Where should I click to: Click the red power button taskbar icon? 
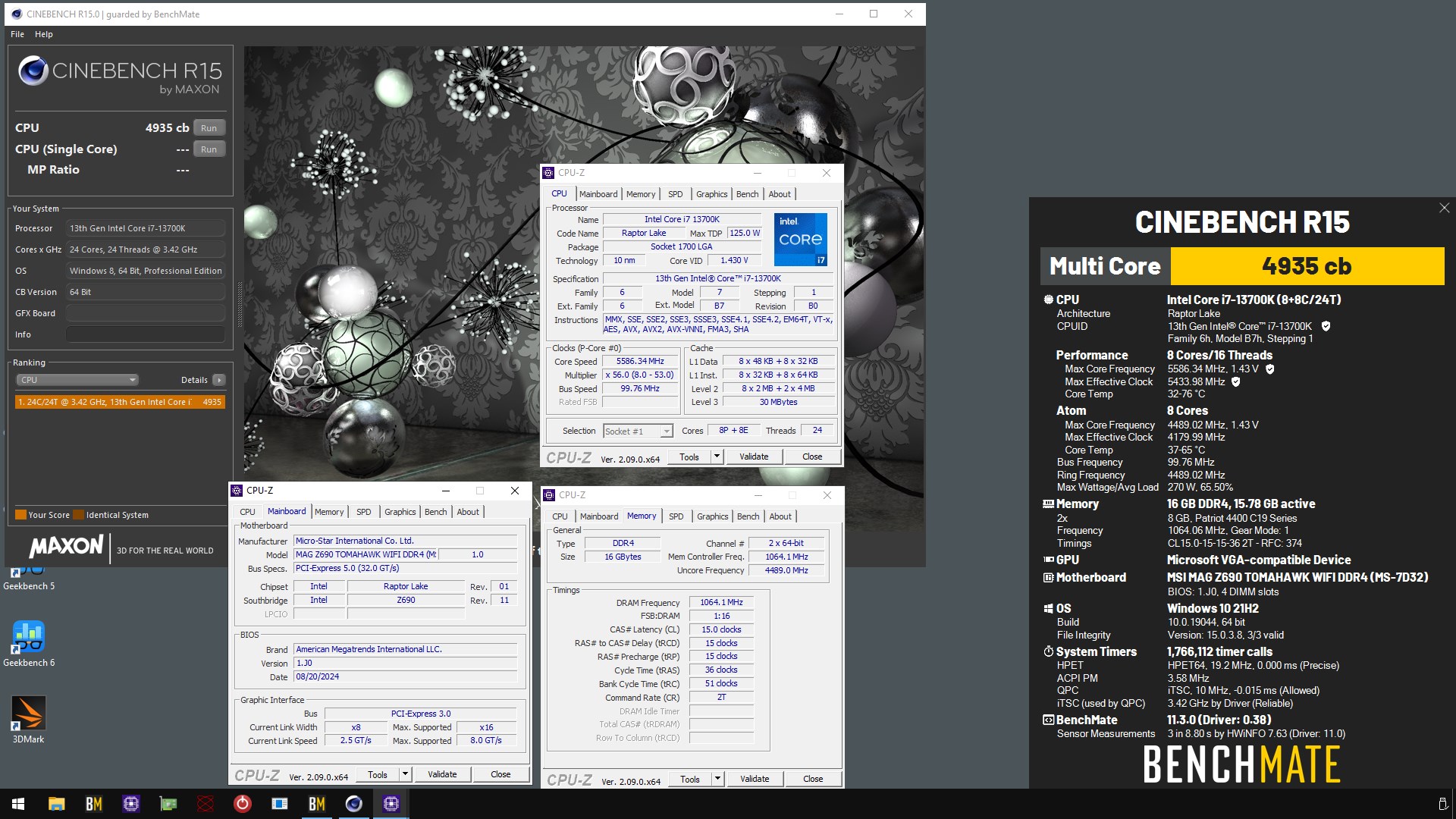(x=242, y=804)
